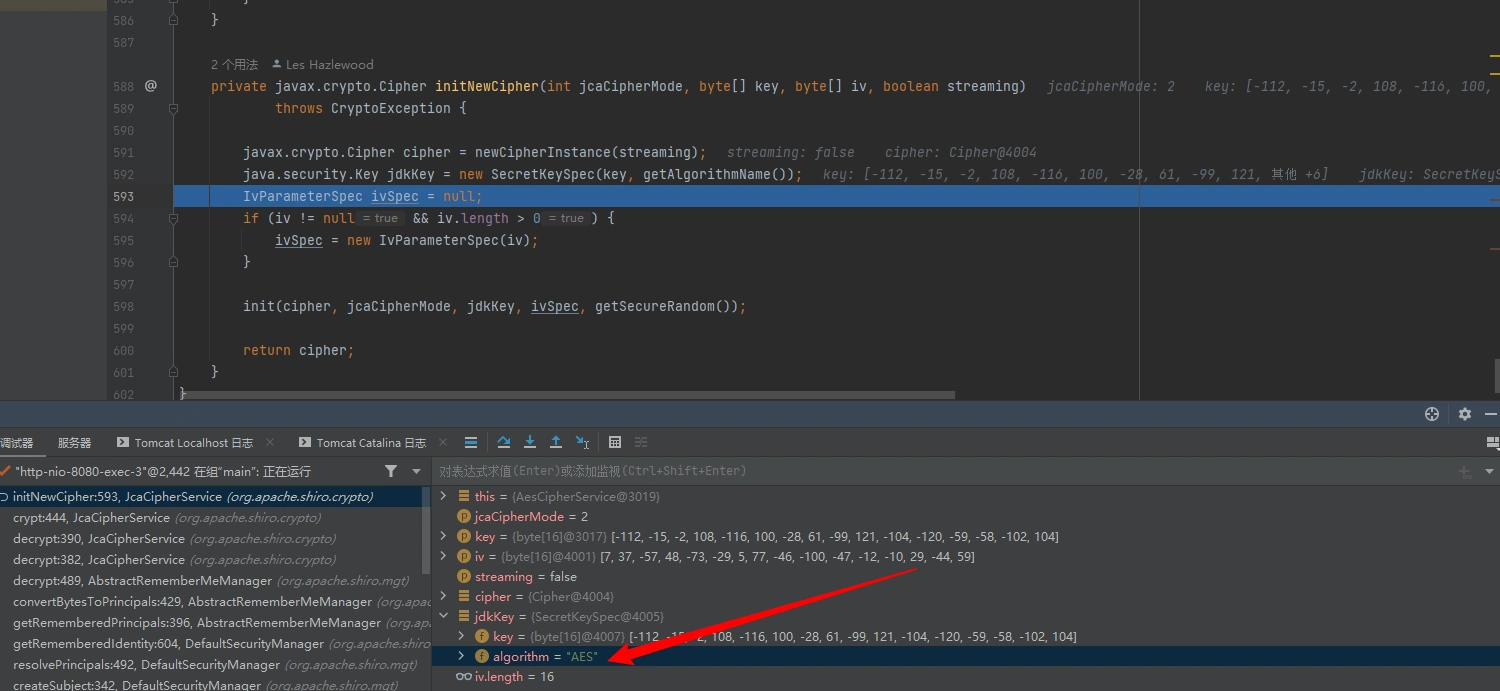Click the Step Out upload-arrow icon
The height and width of the screenshot is (691, 1500).
click(556, 442)
